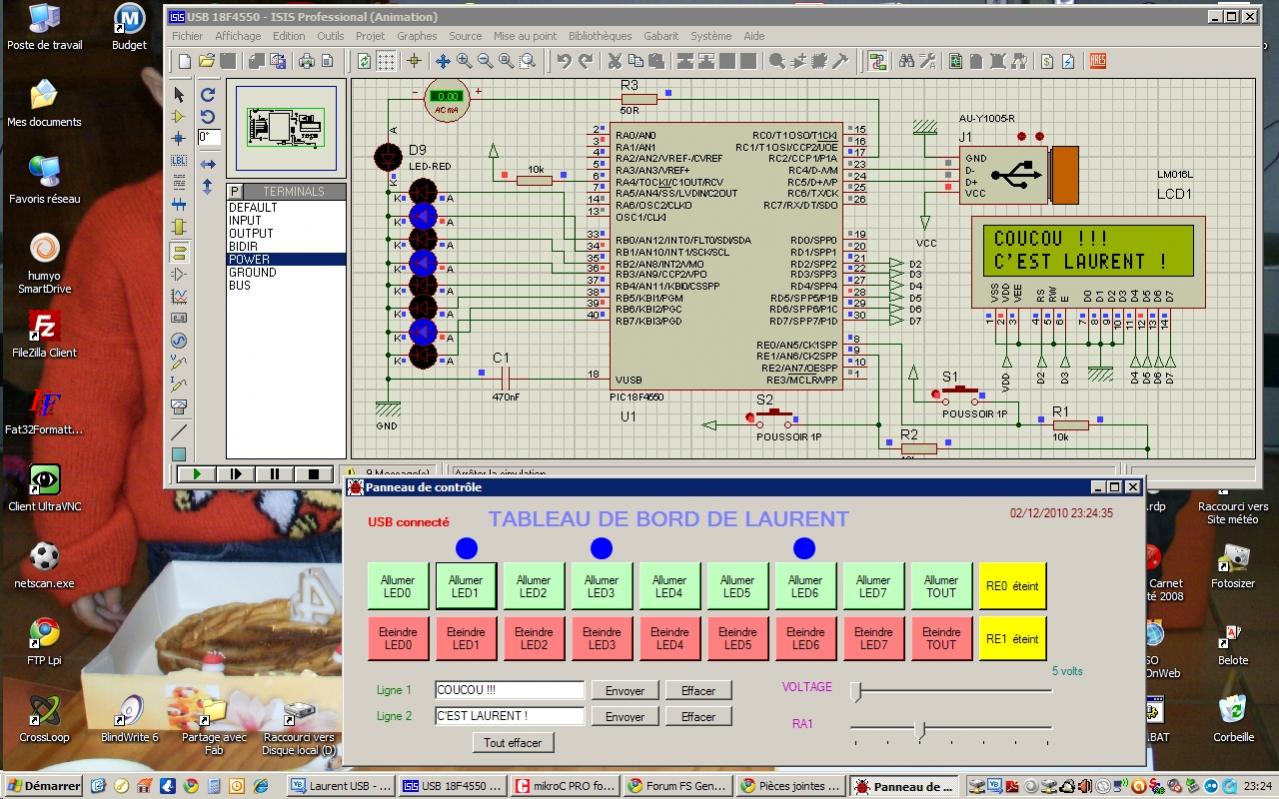Open the Bibliothèques menu

(x=600, y=36)
